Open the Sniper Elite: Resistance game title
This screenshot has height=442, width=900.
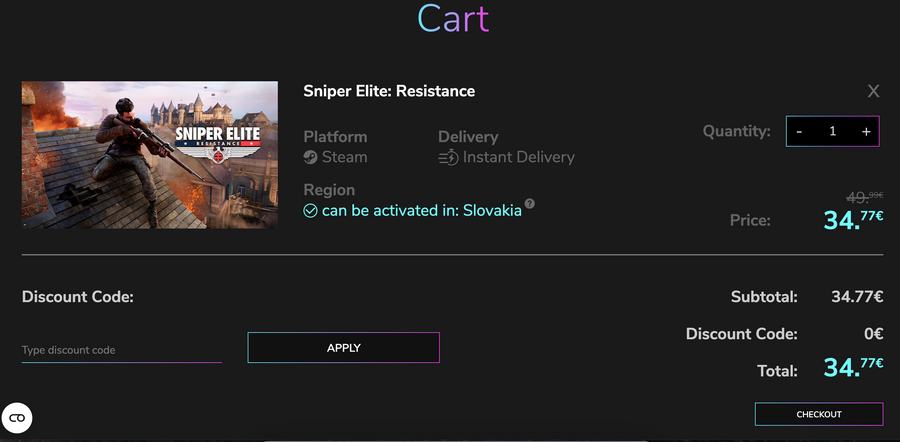click(389, 91)
